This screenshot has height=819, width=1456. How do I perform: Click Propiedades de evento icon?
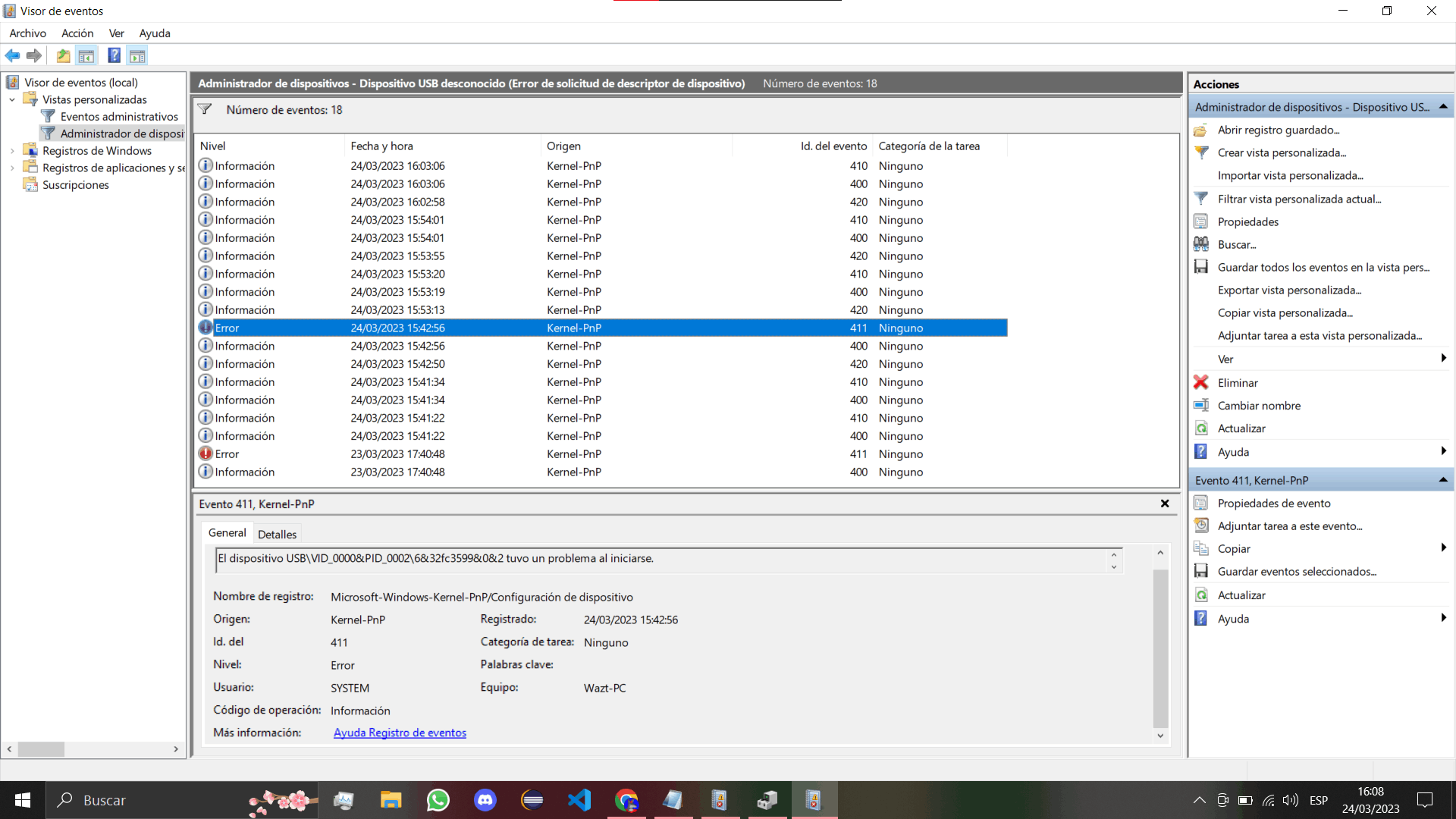[x=1201, y=503]
